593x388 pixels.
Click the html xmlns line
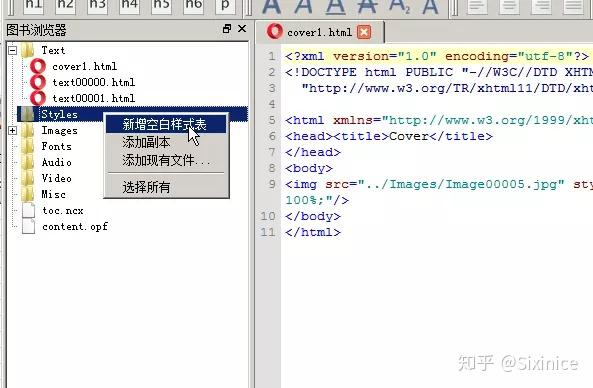pos(439,120)
